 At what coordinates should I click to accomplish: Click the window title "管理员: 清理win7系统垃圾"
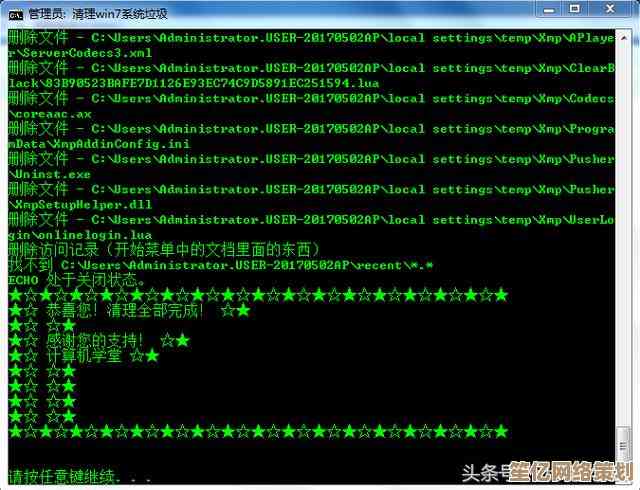click(98, 13)
